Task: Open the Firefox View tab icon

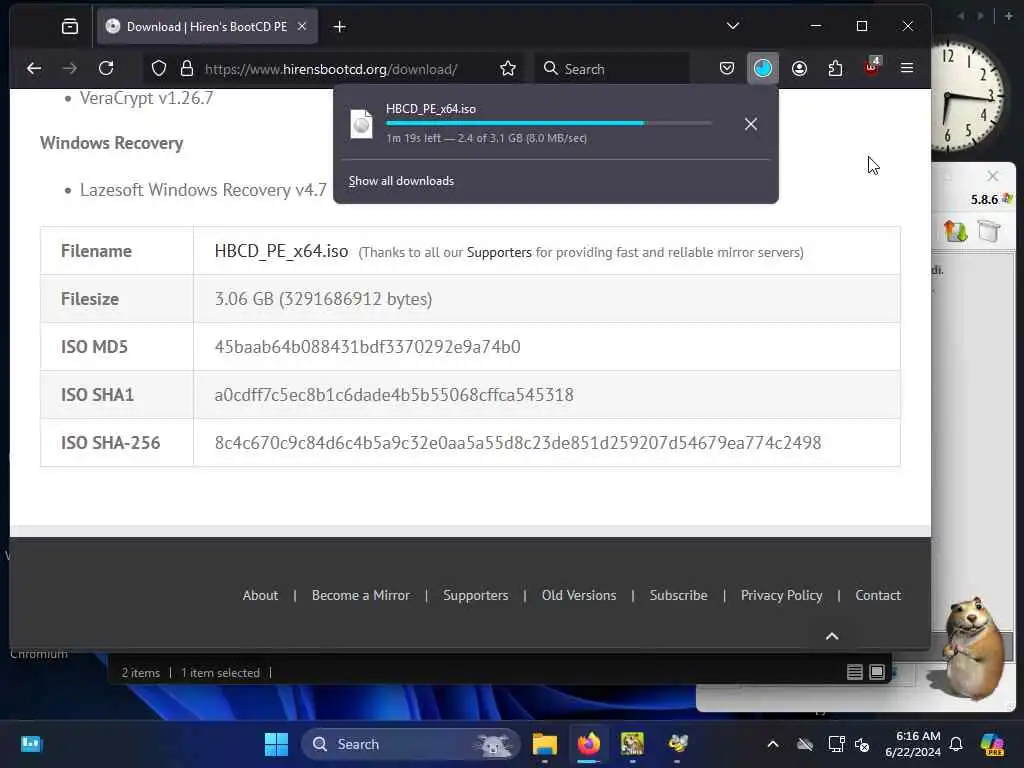Action: coord(70,27)
